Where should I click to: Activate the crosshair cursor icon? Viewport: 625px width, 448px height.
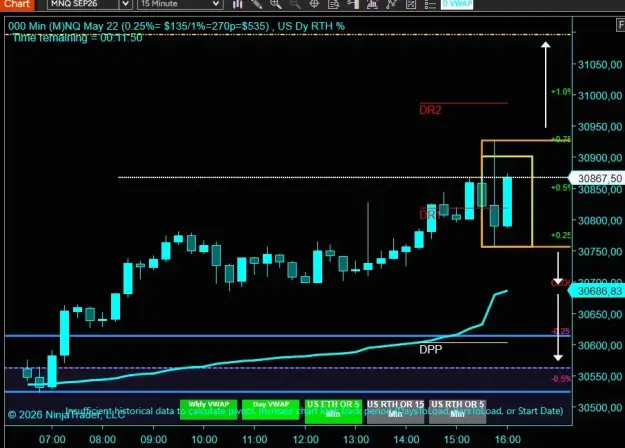pos(314,4)
